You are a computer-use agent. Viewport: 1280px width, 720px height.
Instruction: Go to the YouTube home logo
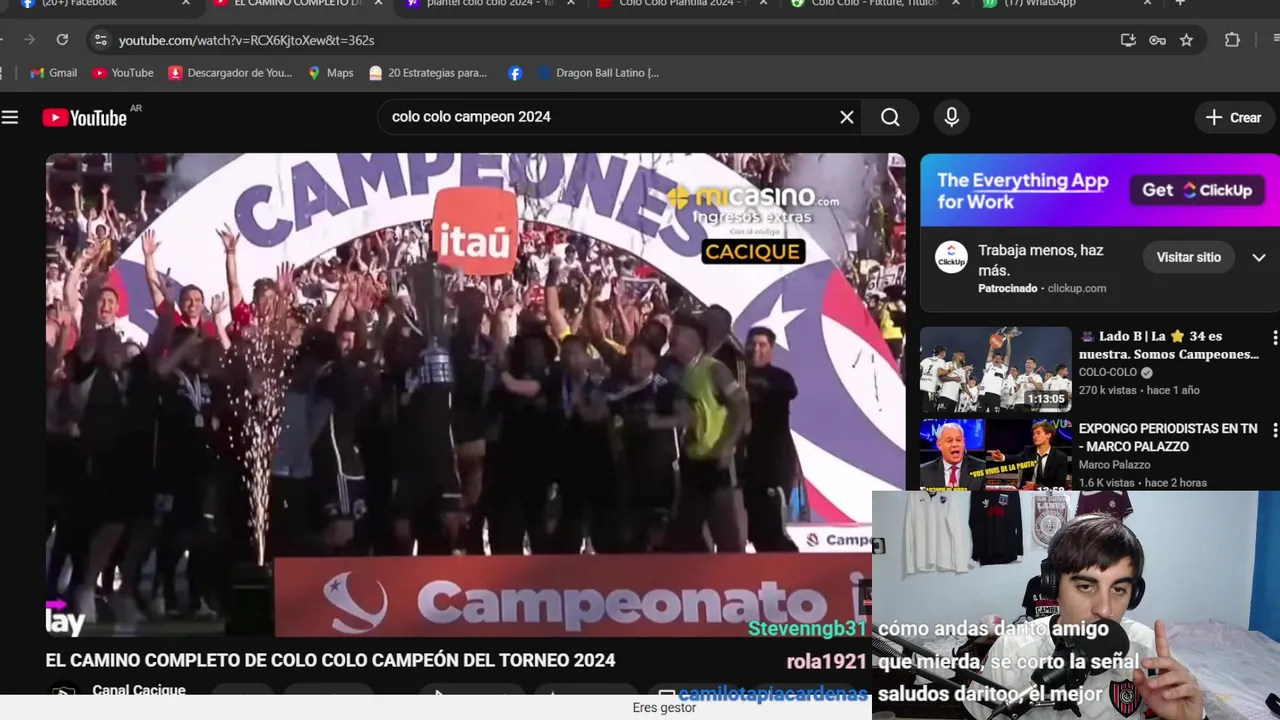coord(84,118)
